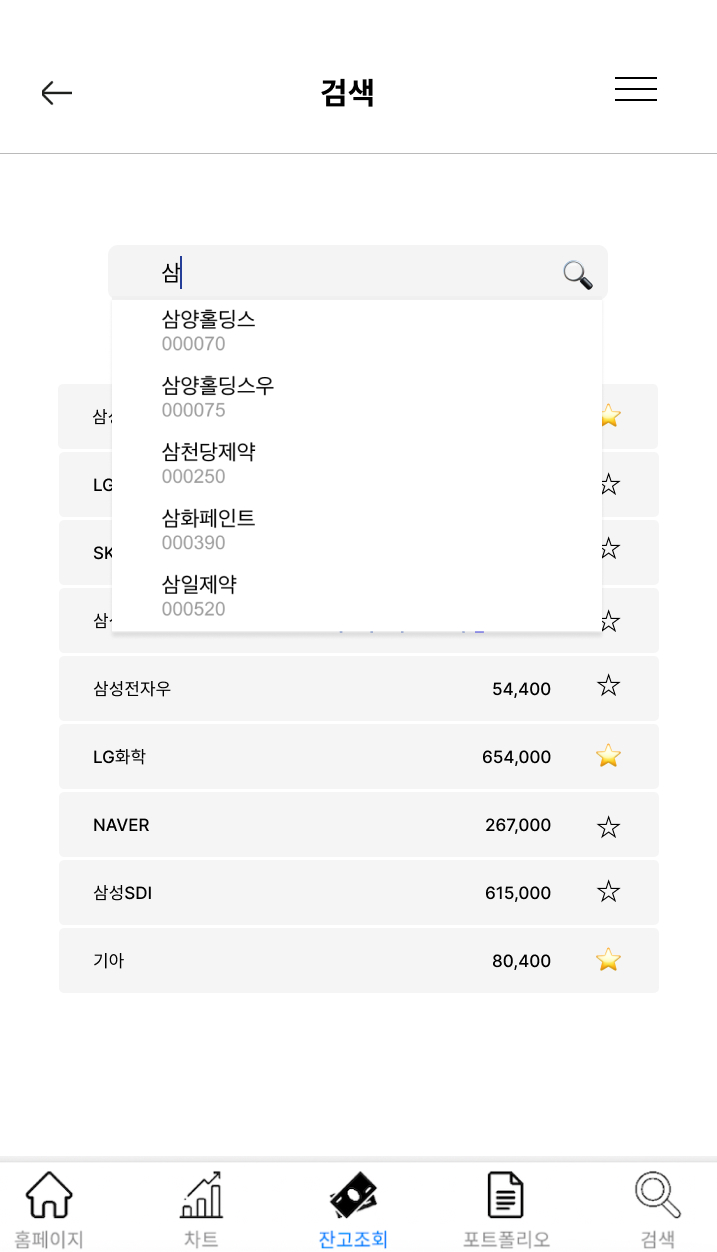Open the hamburger menu

click(x=635, y=89)
